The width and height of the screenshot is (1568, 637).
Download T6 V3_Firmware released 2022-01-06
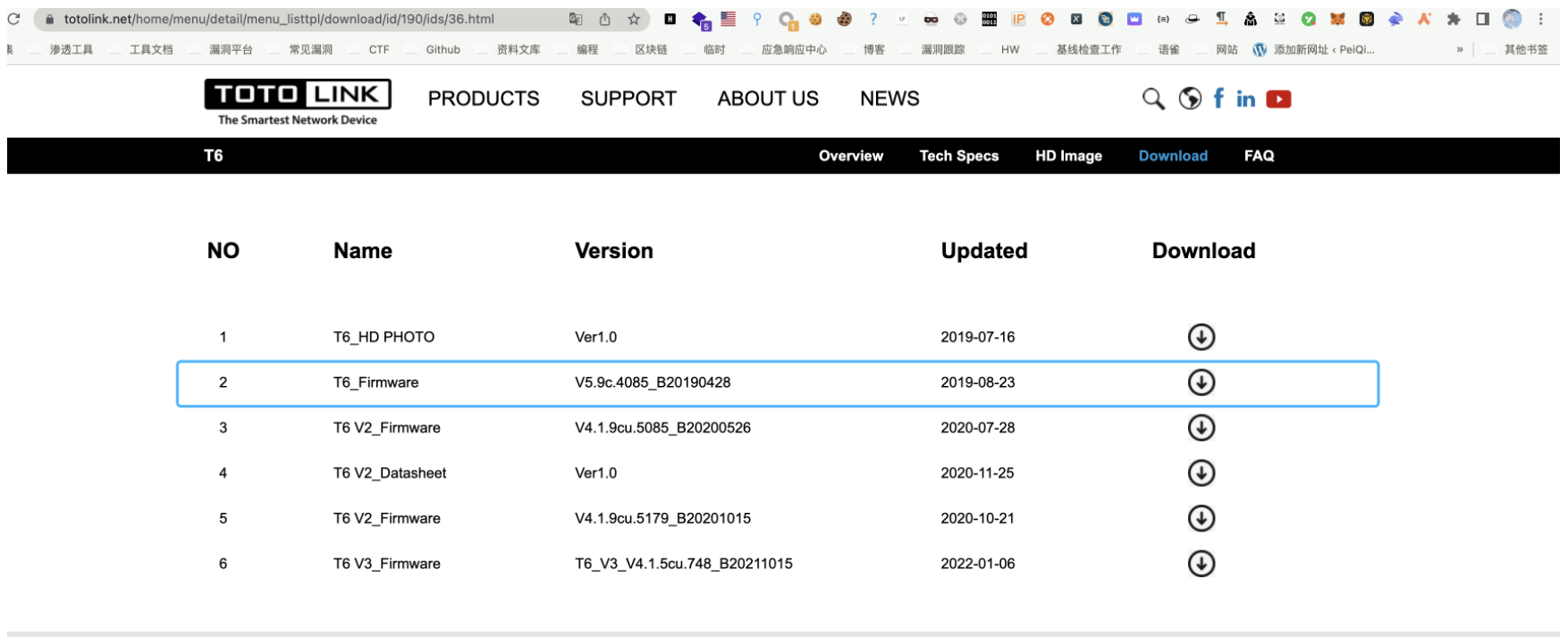(x=1201, y=564)
